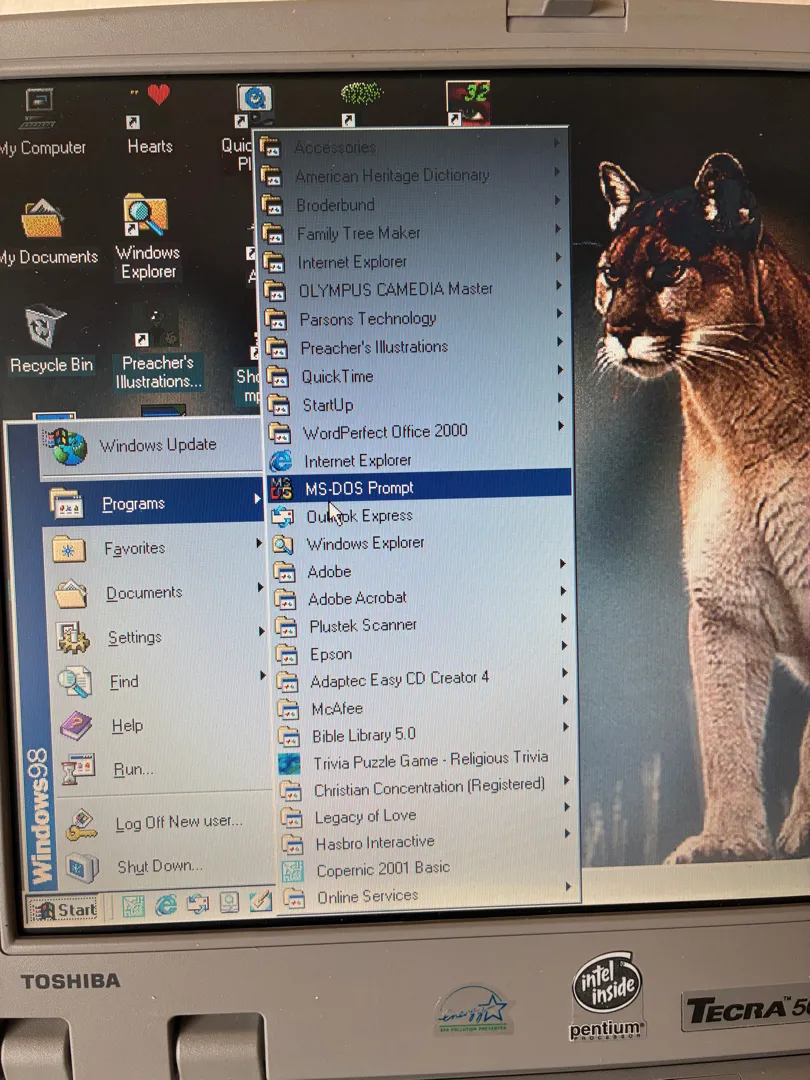810x1080 pixels.
Task: Select Shut Down in Start menu
Action: [159, 866]
